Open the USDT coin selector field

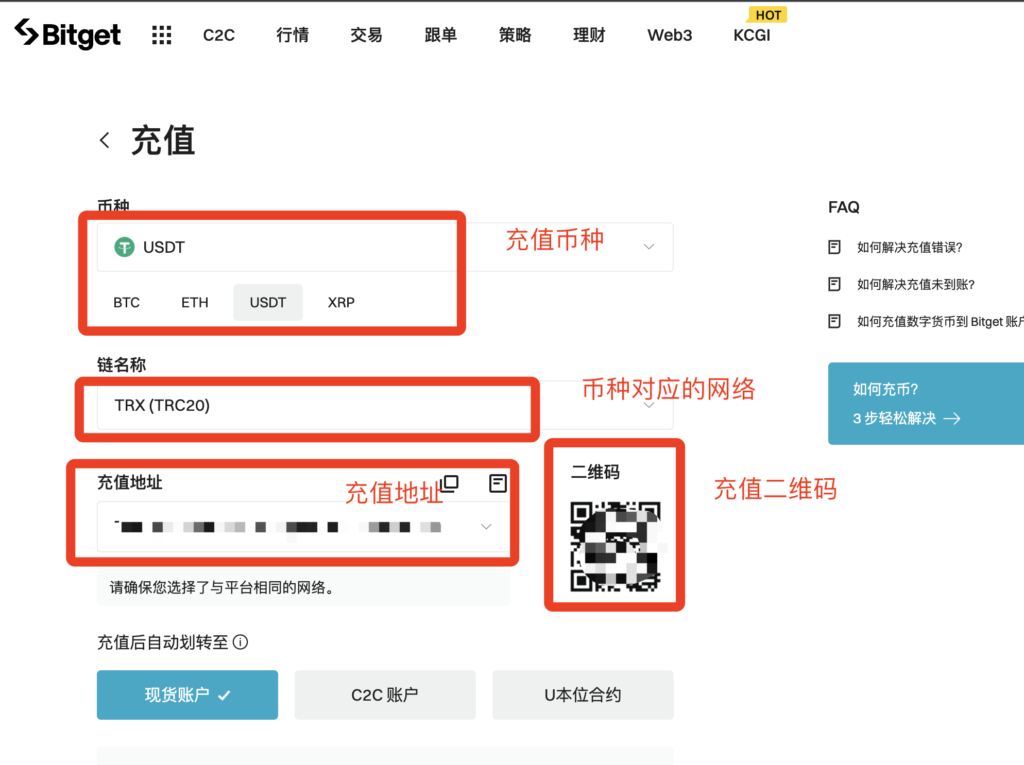pos(385,247)
